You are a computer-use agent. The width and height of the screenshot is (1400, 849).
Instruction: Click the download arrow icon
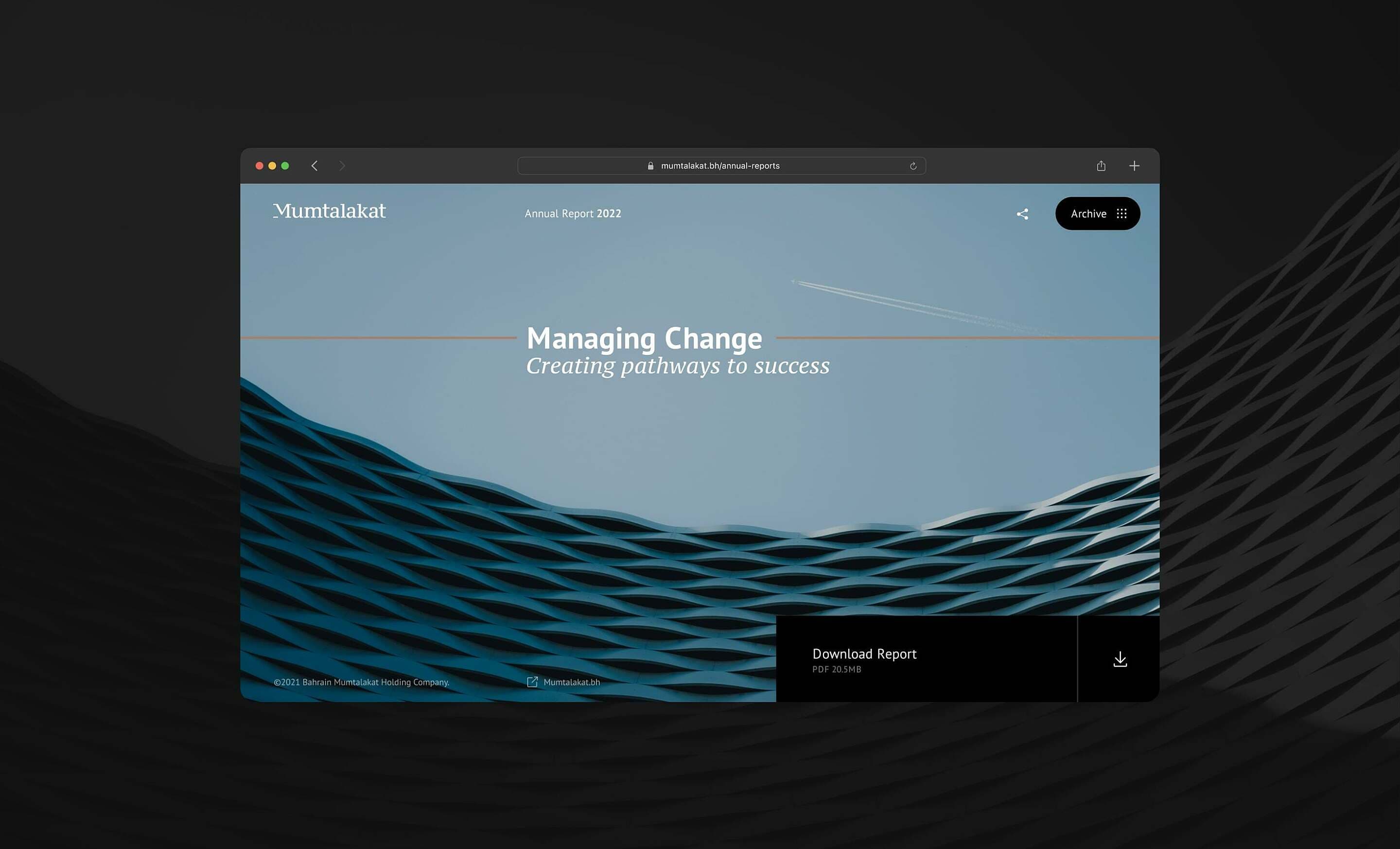pyautogui.click(x=1120, y=659)
